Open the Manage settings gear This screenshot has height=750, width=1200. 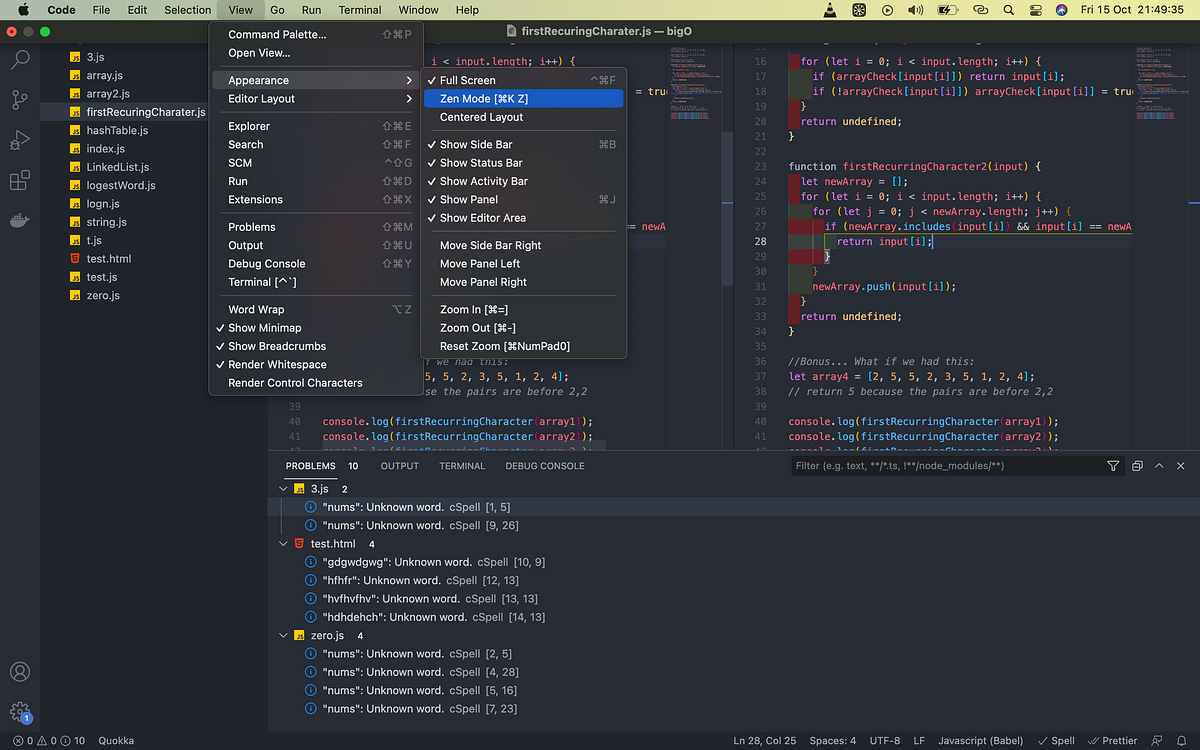(20, 710)
